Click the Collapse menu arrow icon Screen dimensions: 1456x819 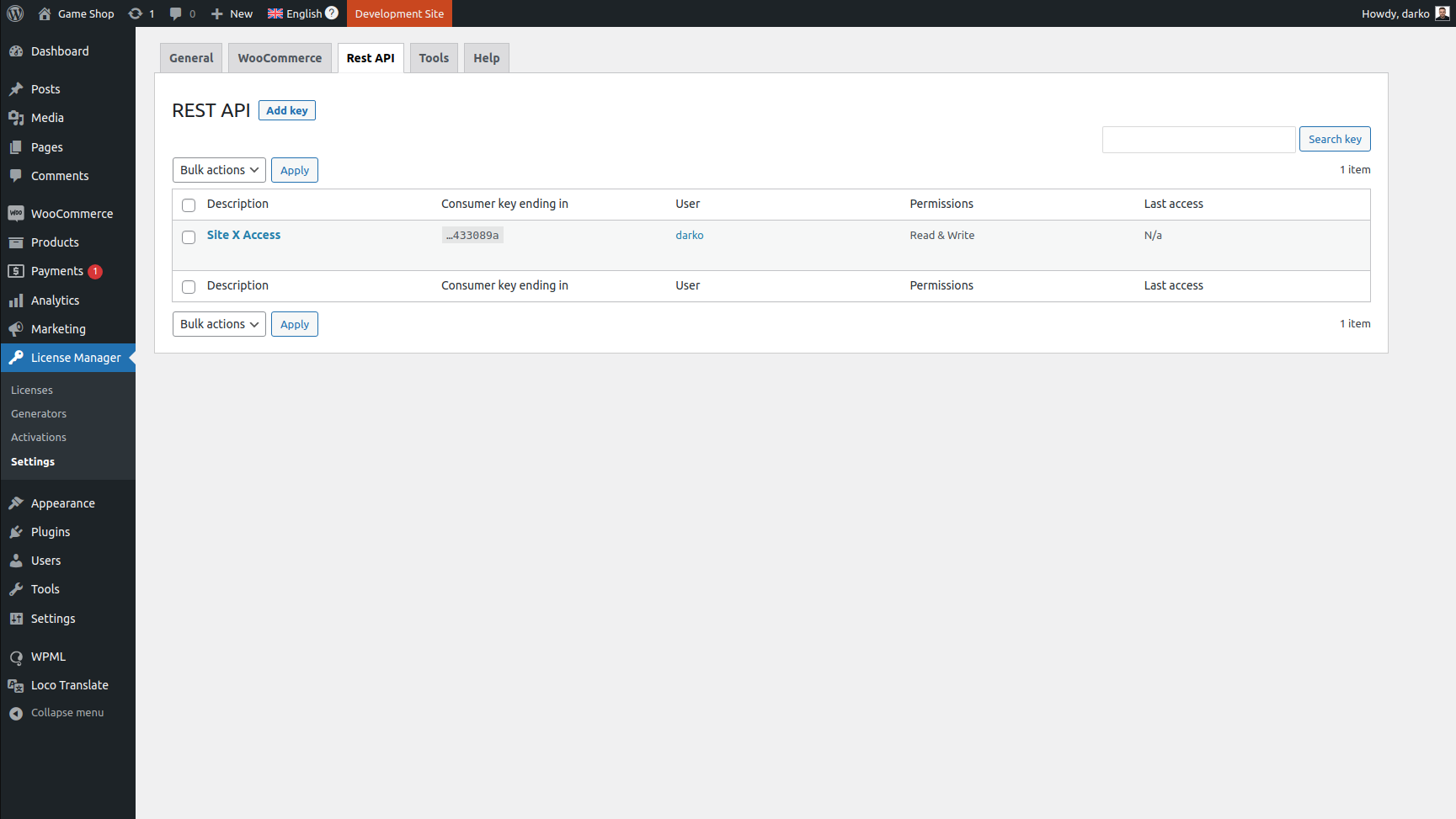16,713
